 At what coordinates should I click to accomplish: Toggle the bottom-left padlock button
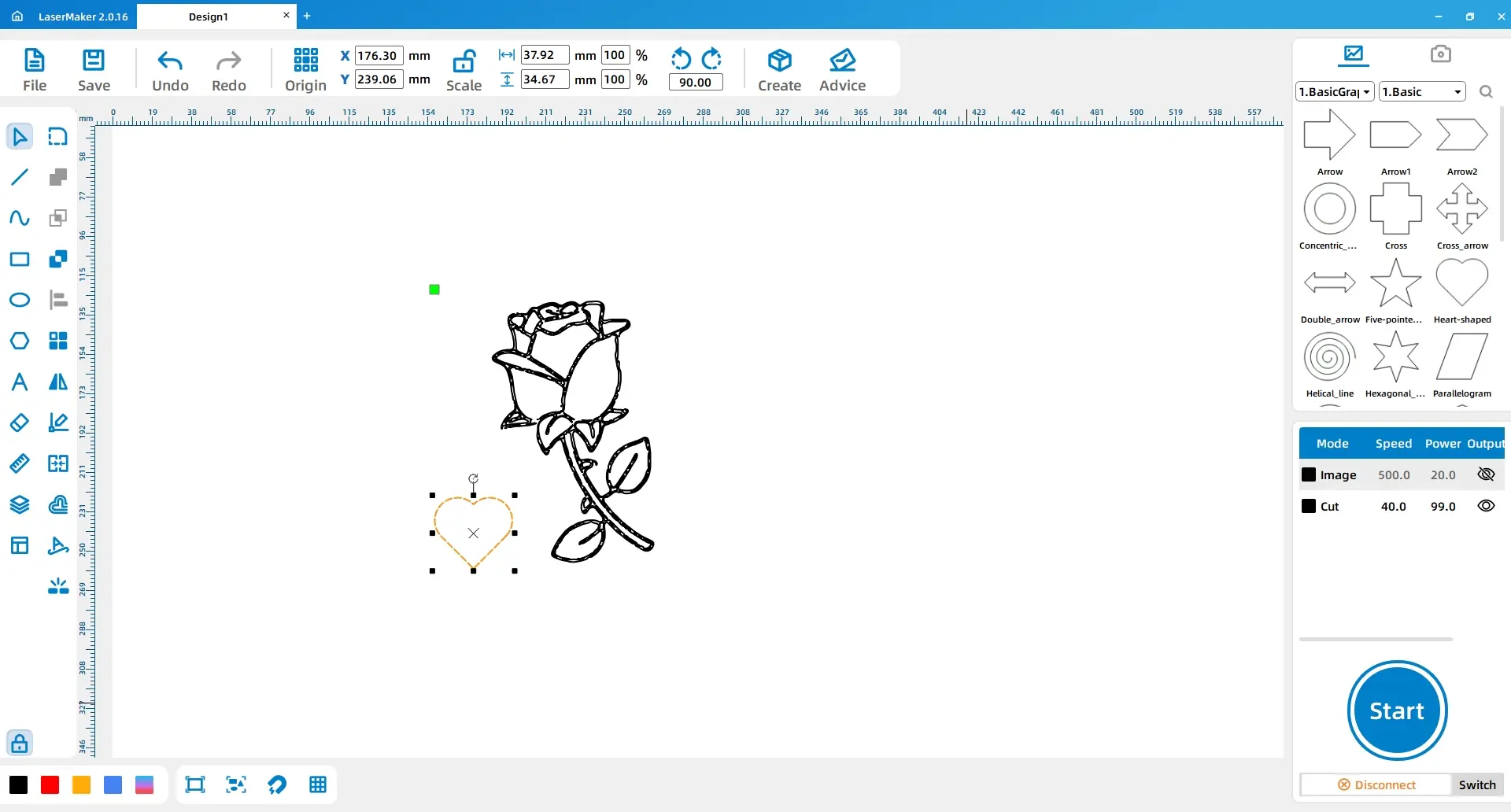(x=20, y=743)
